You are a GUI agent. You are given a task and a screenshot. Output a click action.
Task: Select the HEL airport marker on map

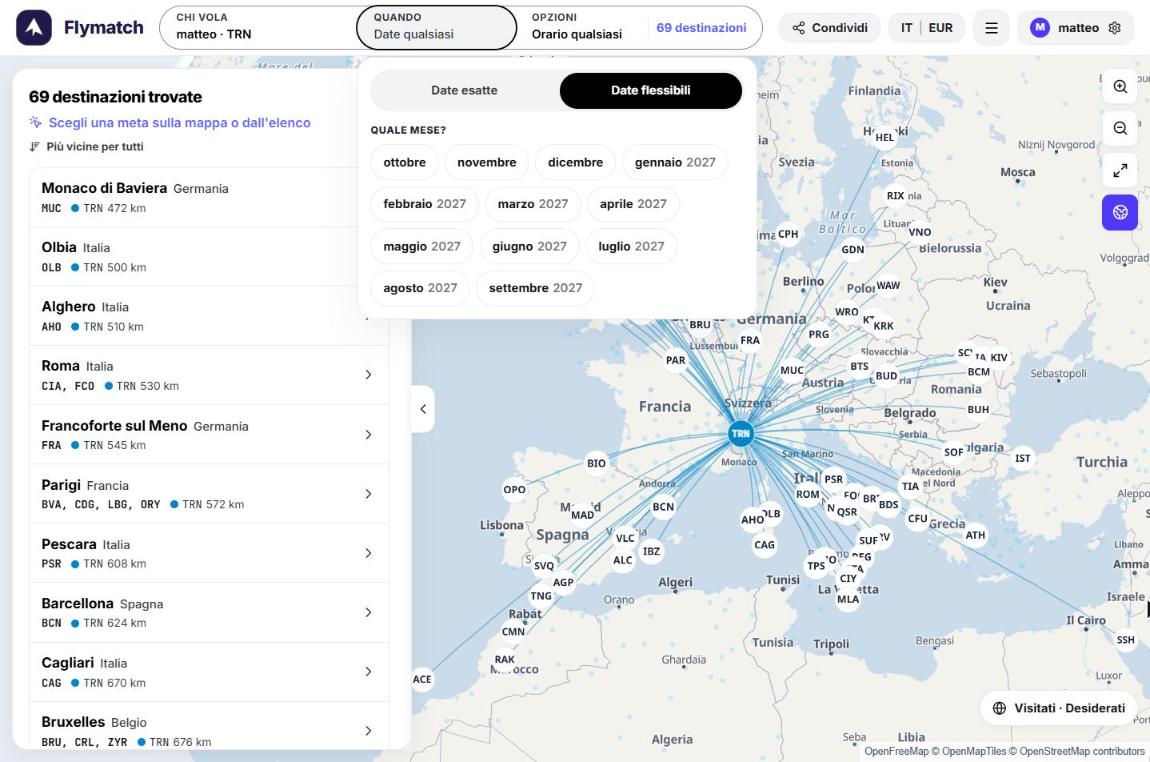(885, 137)
